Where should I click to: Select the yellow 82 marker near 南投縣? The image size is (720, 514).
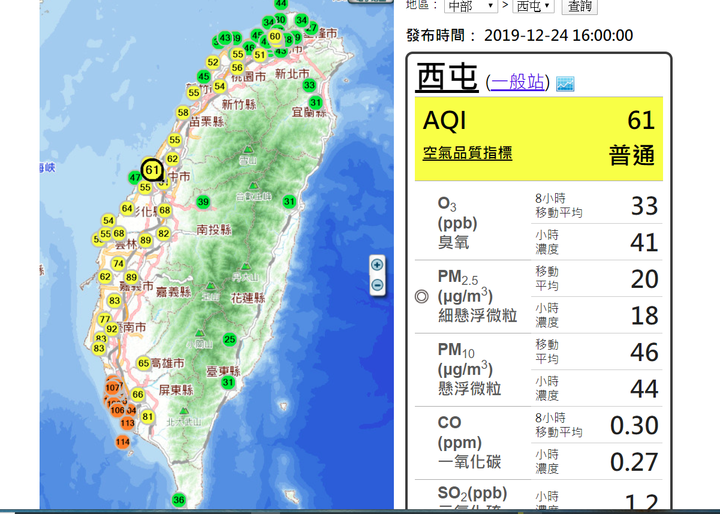163,233
